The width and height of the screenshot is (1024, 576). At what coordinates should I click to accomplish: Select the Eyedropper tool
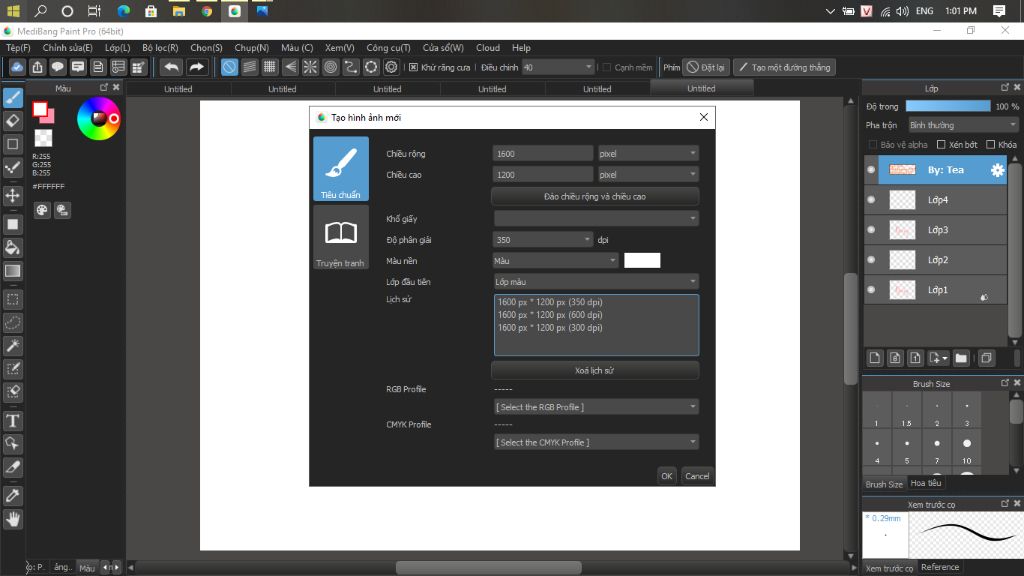tap(12, 496)
